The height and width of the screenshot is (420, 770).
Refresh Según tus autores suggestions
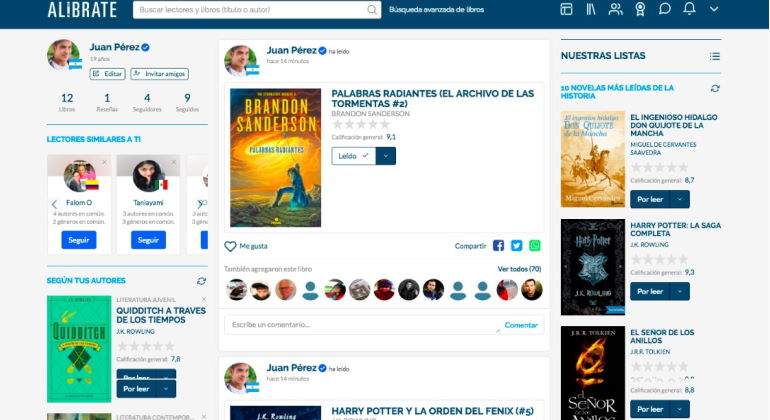click(201, 281)
